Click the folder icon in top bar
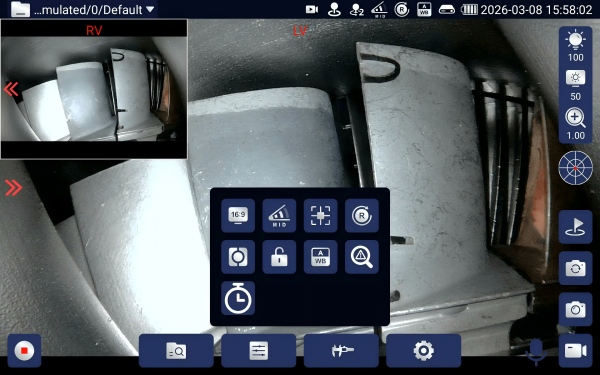Image resolution: width=600 pixels, height=375 pixels. [x=20, y=9]
